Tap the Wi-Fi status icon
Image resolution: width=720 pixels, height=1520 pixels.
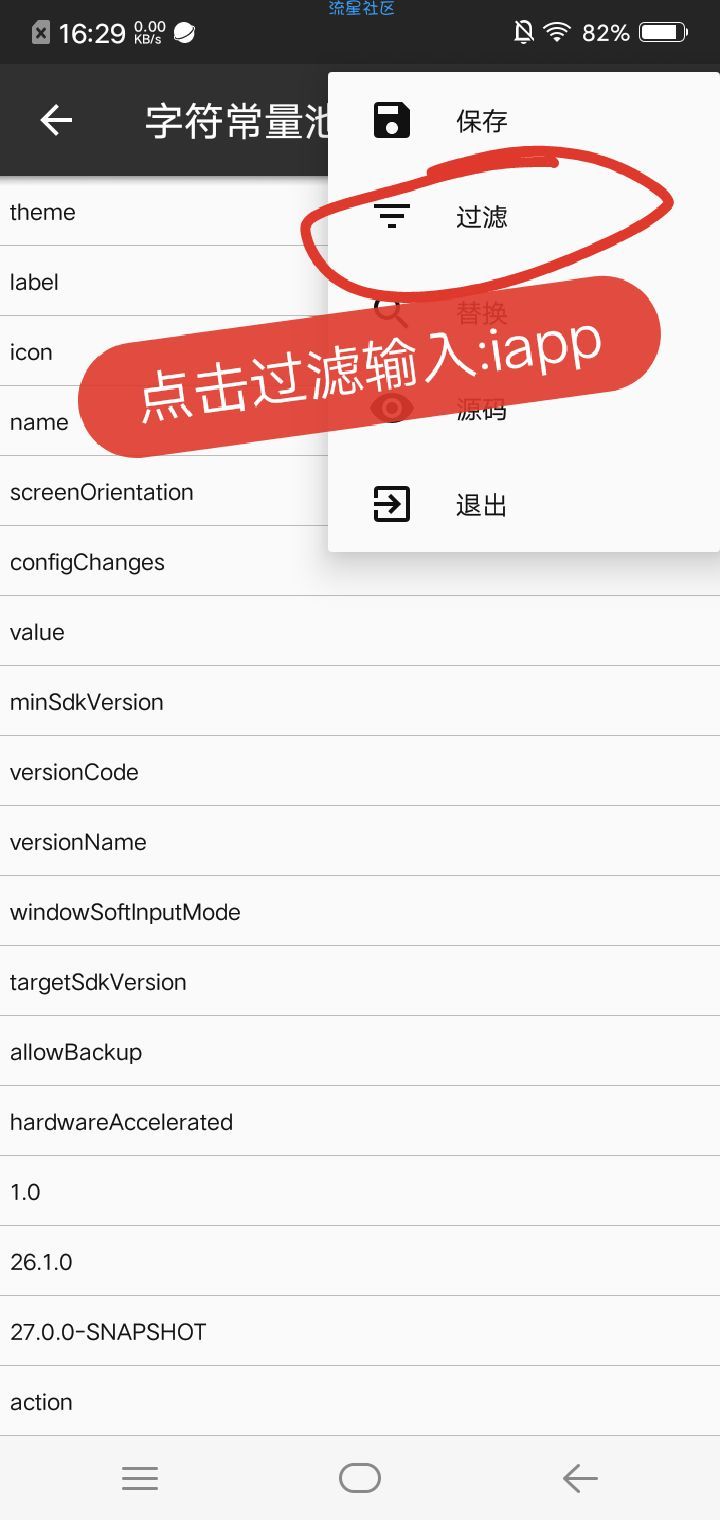pos(556,33)
